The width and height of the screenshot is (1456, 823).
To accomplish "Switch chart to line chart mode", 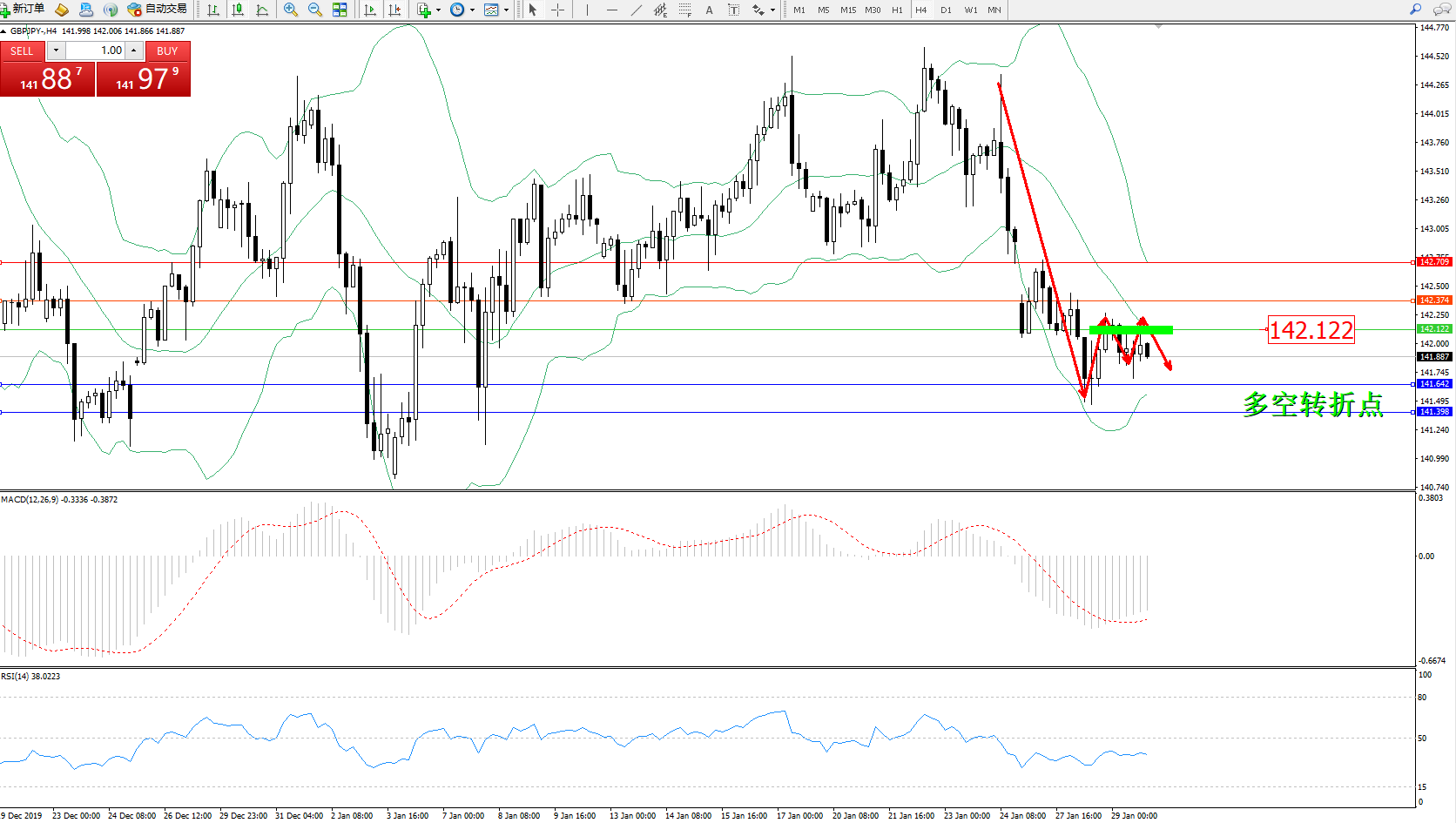I will pyautogui.click(x=262, y=10).
